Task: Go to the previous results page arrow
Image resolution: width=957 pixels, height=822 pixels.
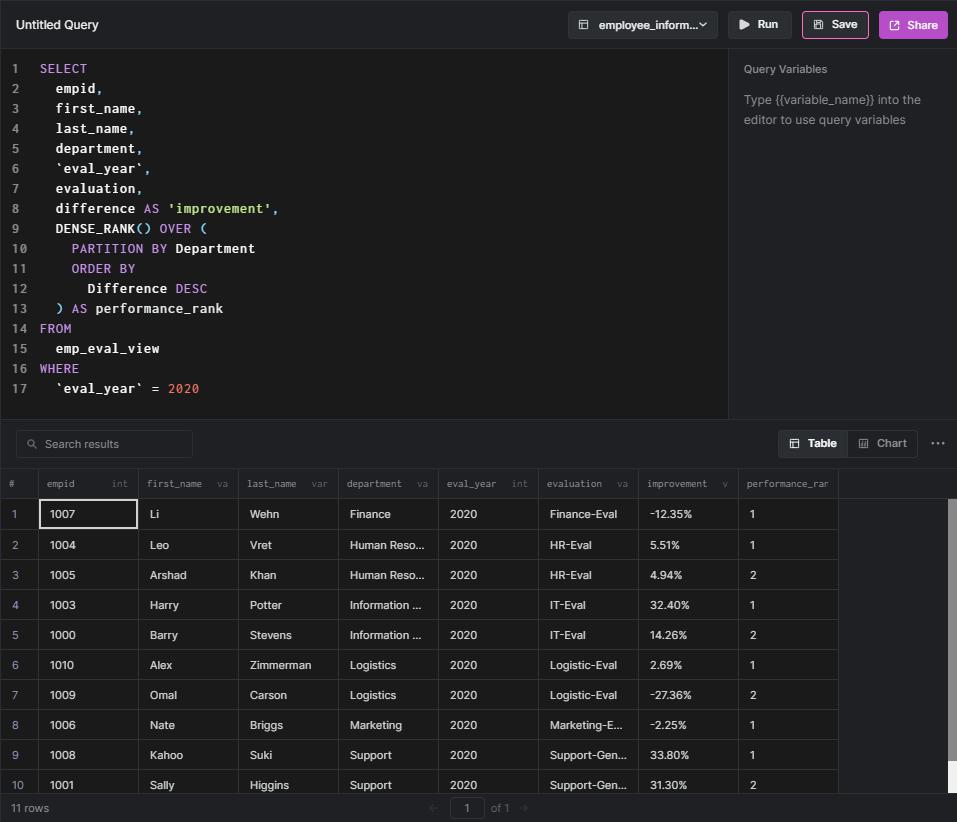Action: (433, 808)
